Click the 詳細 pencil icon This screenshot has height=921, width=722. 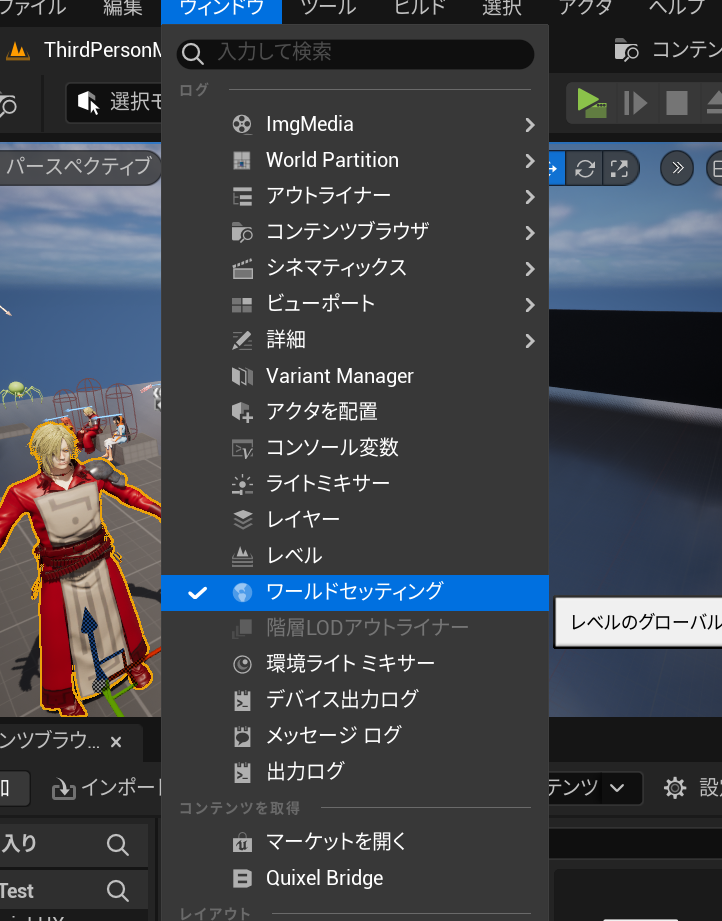coord(242,340)
